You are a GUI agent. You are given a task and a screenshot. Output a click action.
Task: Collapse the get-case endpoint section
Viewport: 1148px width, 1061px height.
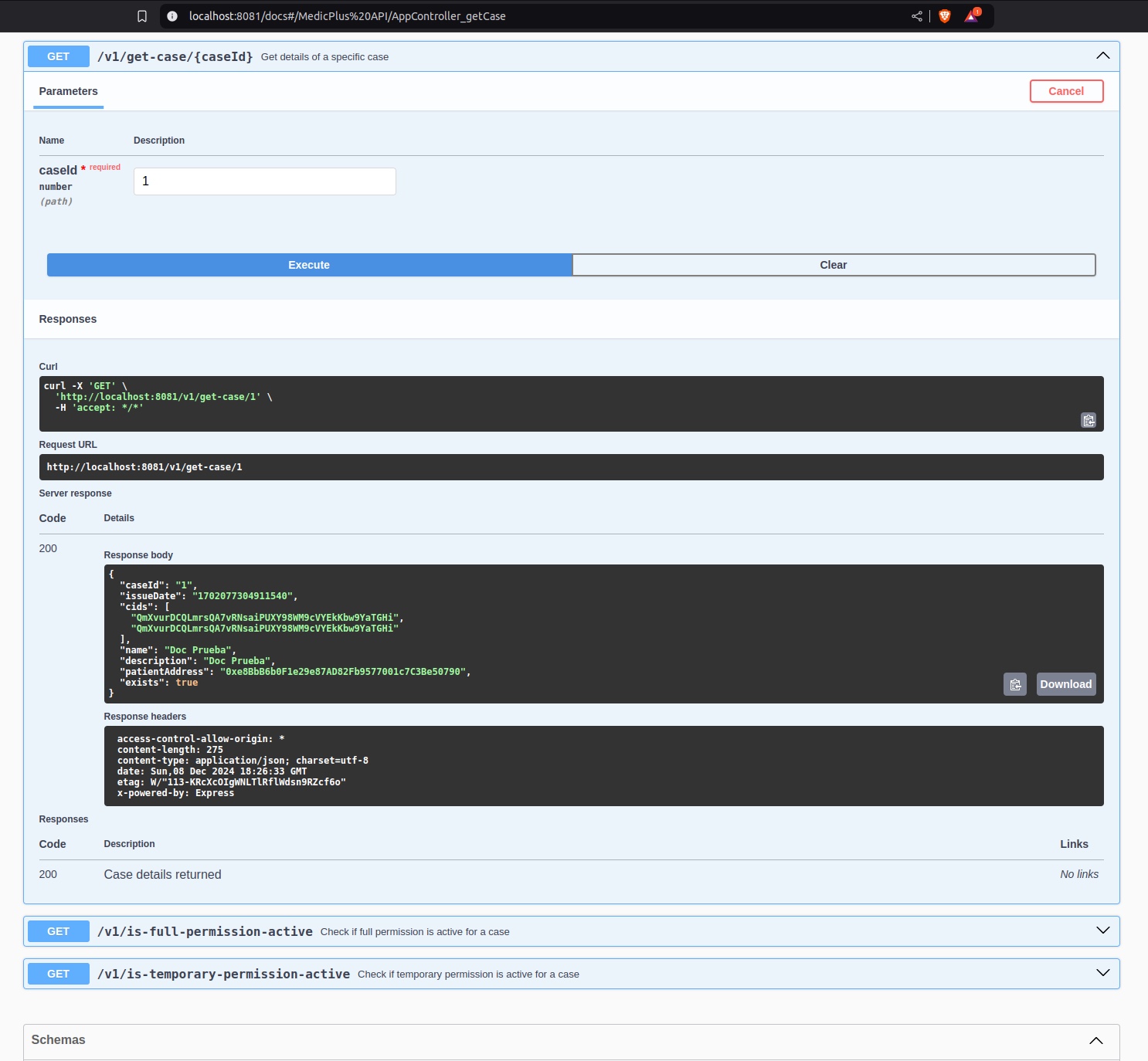point(1103,56)
